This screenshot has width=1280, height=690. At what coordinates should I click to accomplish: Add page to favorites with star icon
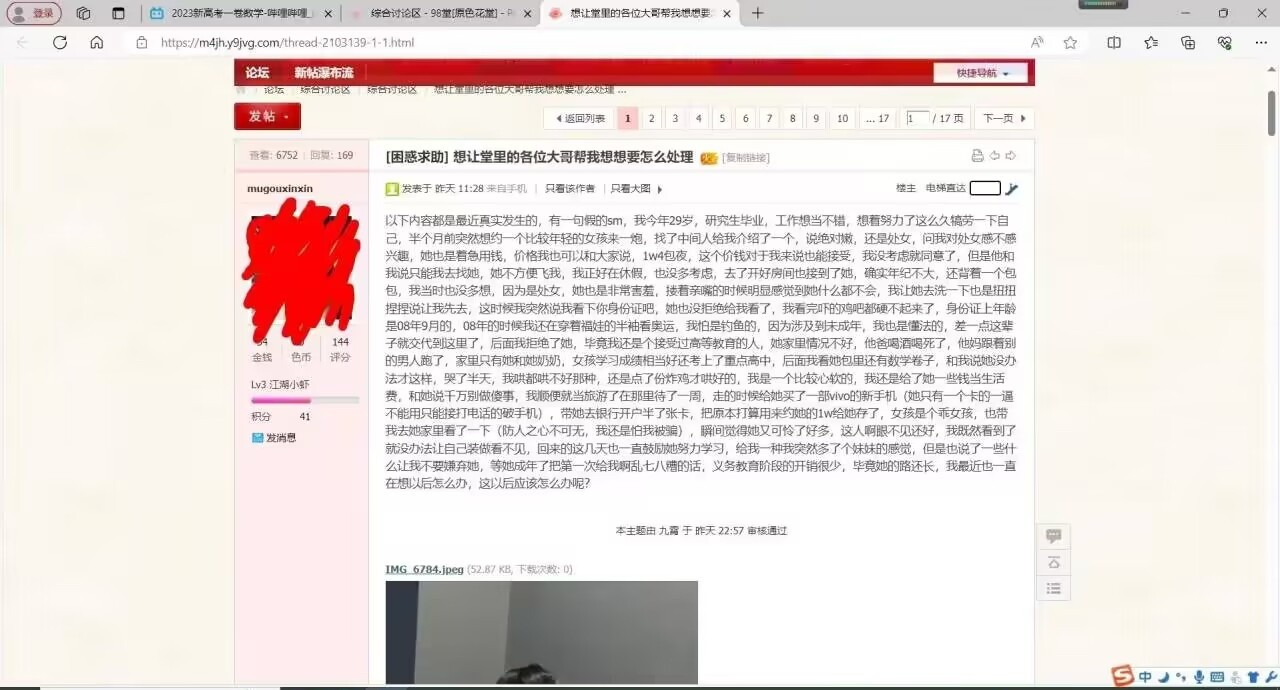click(x=1071, y=43)
